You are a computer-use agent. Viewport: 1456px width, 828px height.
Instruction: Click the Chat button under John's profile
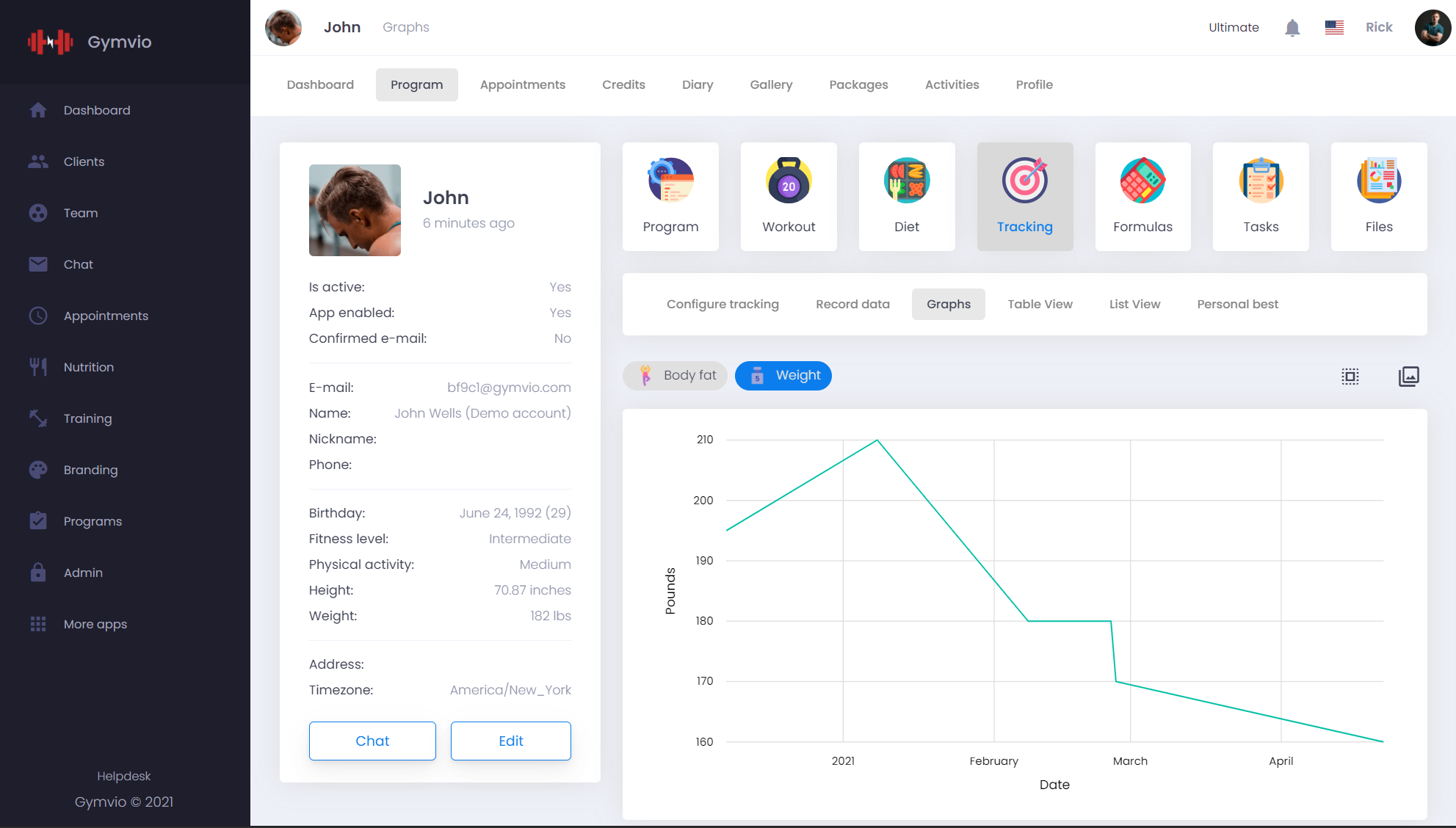click(372, 741)
